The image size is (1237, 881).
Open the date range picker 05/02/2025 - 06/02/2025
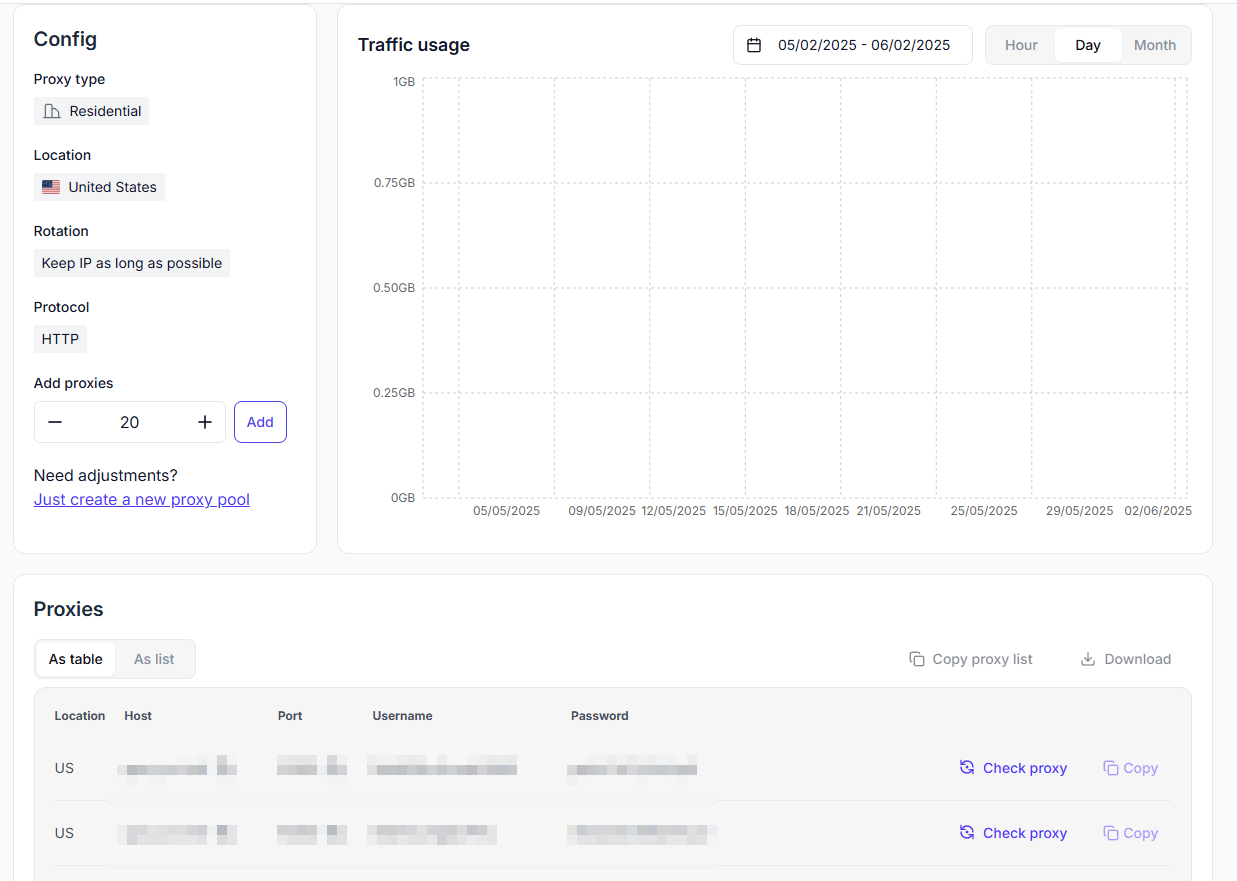point(853,45)
